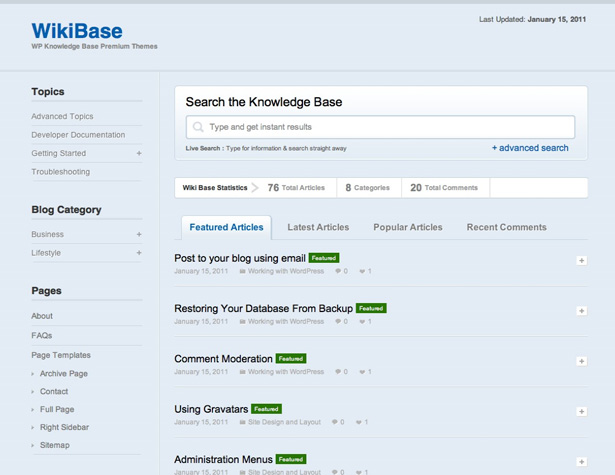The image size is (615, 475).
Task: Click the '76 Total Articles' statistic
Action: tap(296, 188)
